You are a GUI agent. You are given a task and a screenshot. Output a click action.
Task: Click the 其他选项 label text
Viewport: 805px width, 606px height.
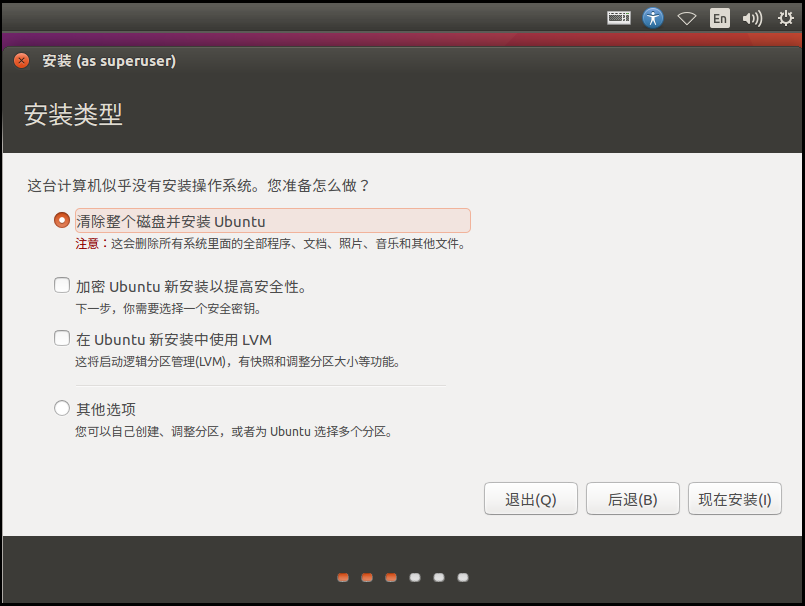point(106,409)
